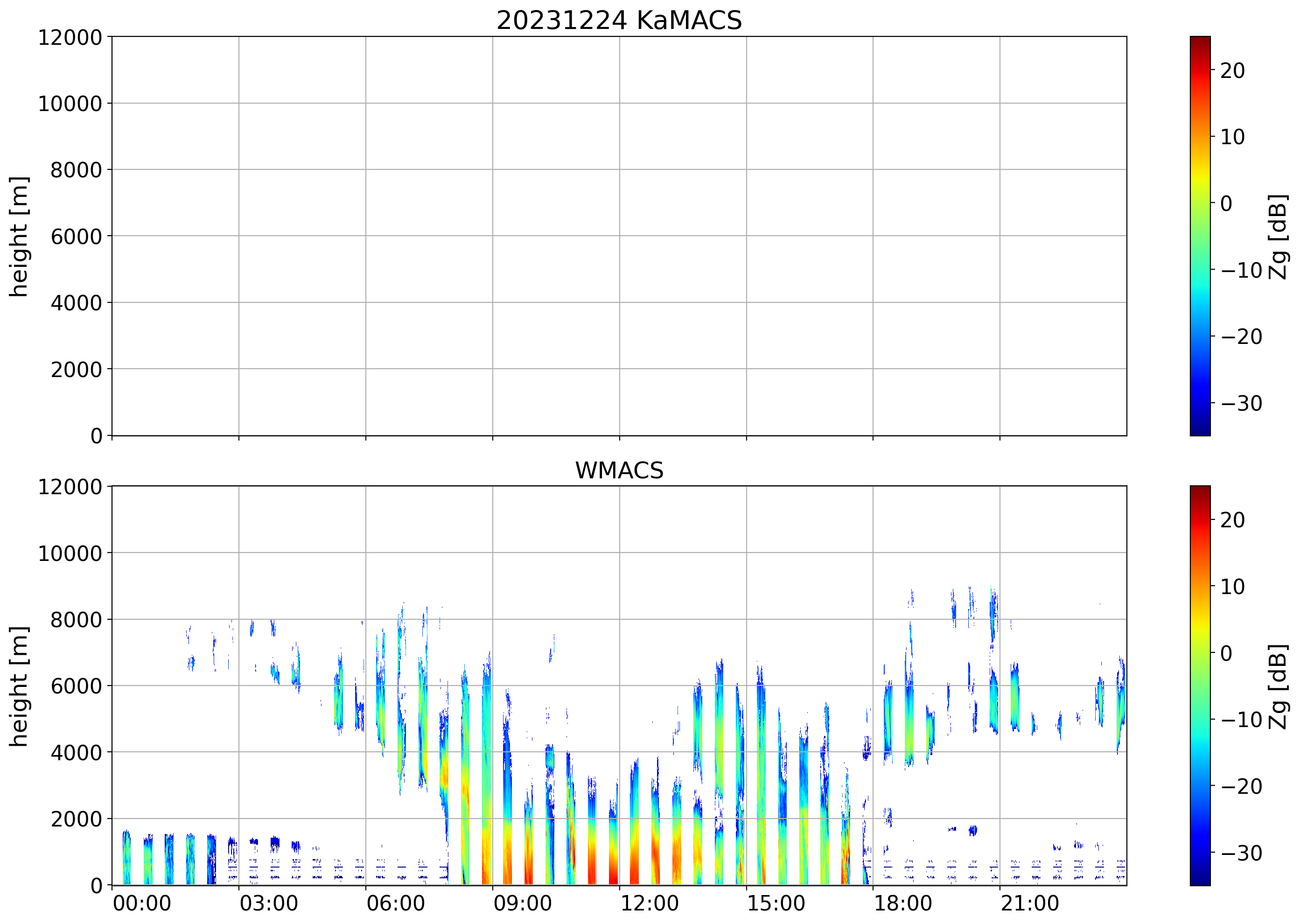Click the 12000 tick on KaMACS axis

(70, 37)
